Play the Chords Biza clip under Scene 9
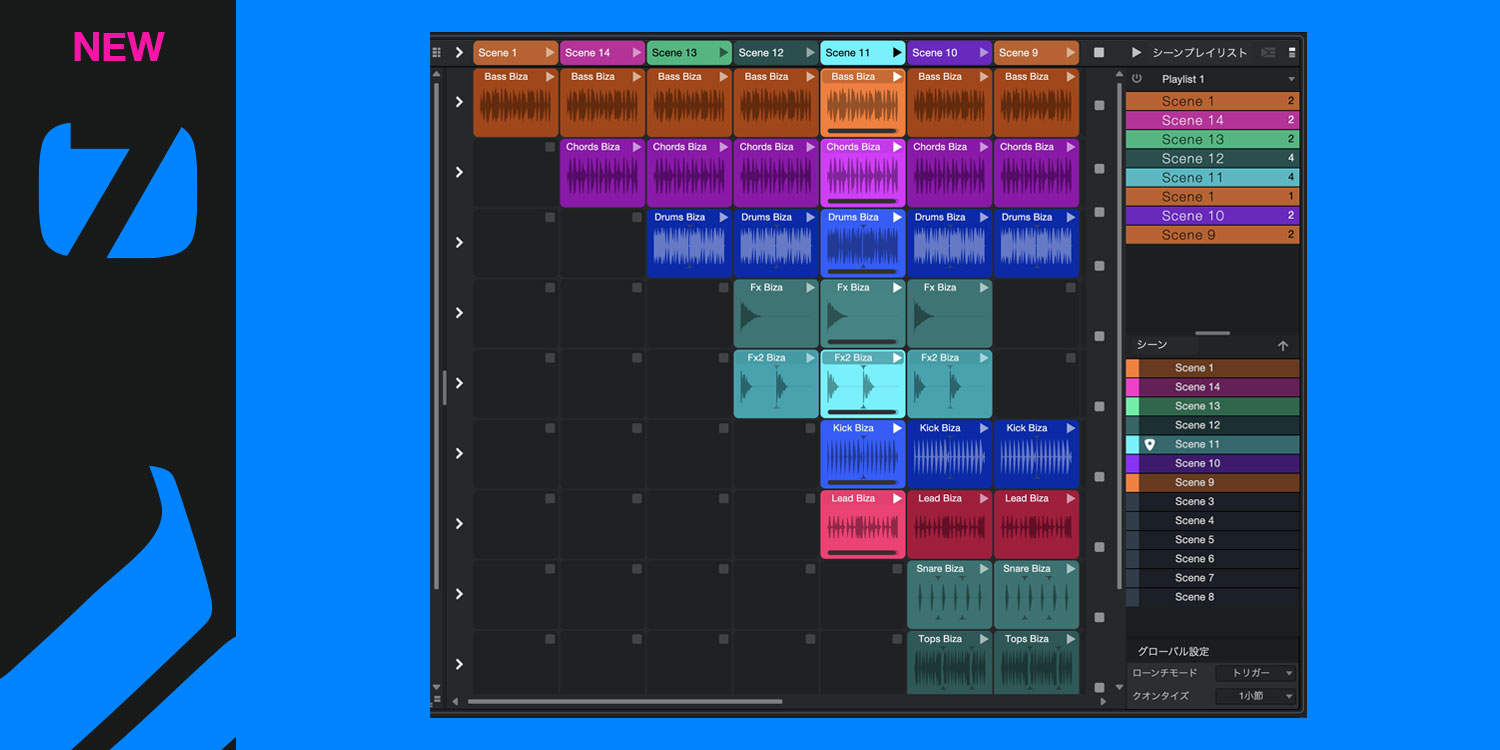The image size is (1500, 750). click(1071, 147)
